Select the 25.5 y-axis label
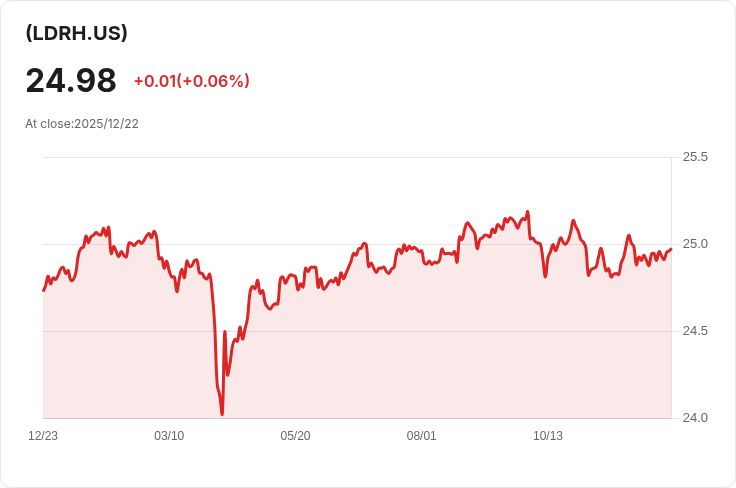The width and height of the screenshot is (736, 488). 695,157
